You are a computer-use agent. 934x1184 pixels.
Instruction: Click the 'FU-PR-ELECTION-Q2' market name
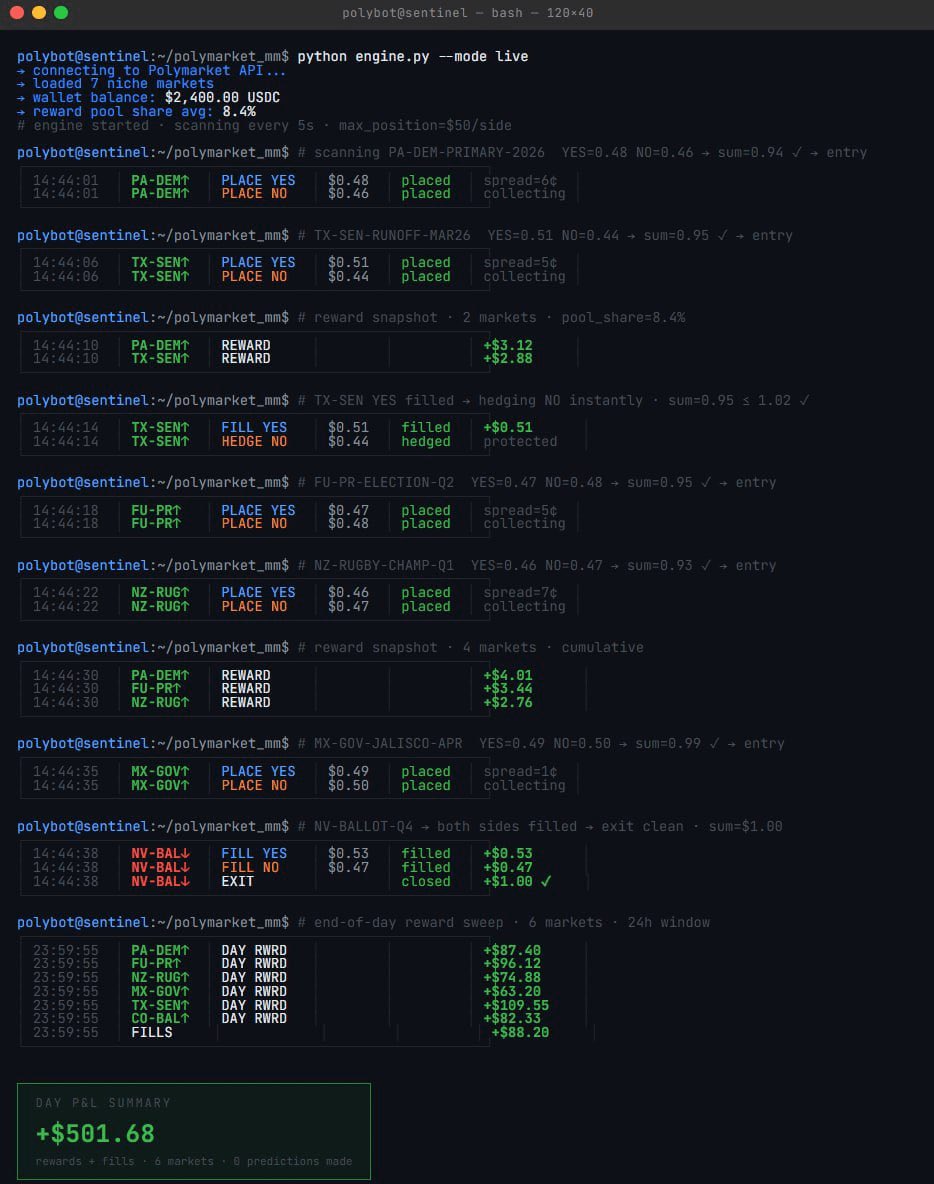pos(384,483)
